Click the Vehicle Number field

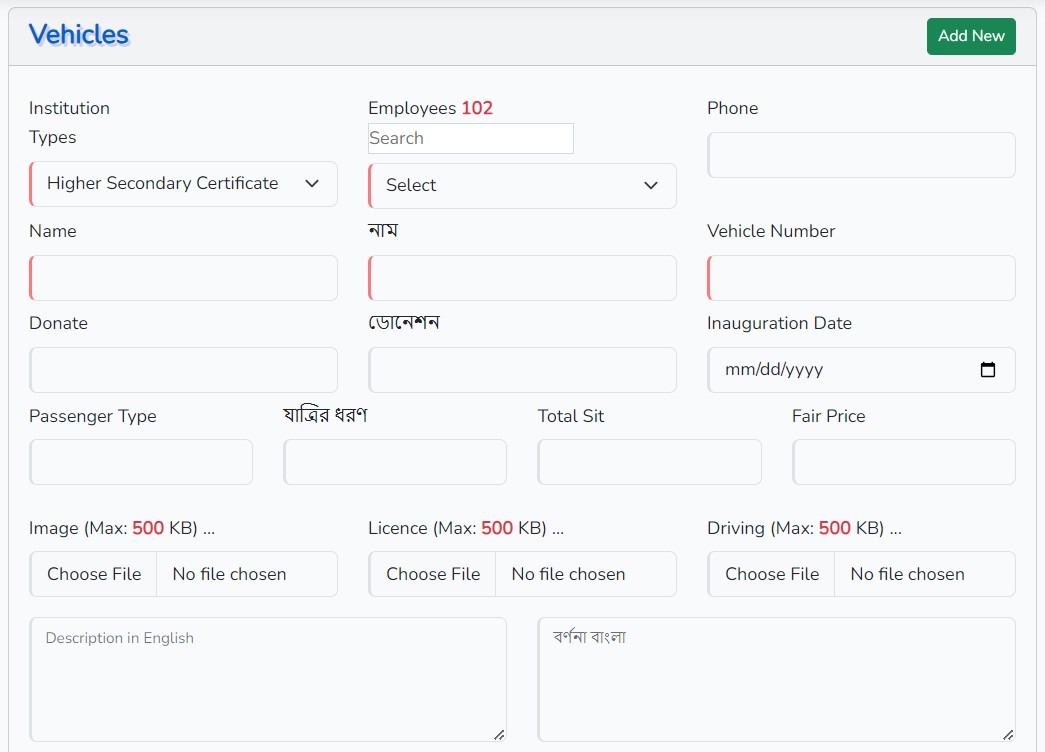pos(861,278)
